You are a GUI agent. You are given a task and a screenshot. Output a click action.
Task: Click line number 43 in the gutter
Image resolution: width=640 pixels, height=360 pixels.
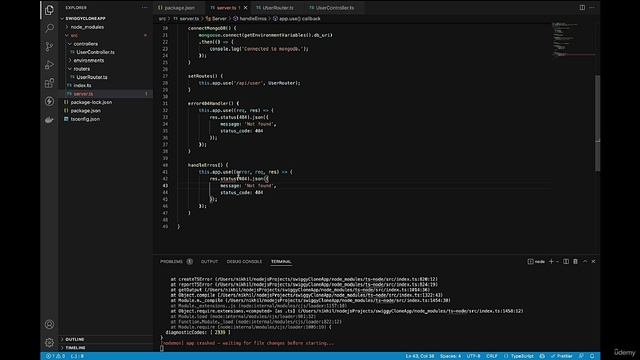[x=165, y=186]
